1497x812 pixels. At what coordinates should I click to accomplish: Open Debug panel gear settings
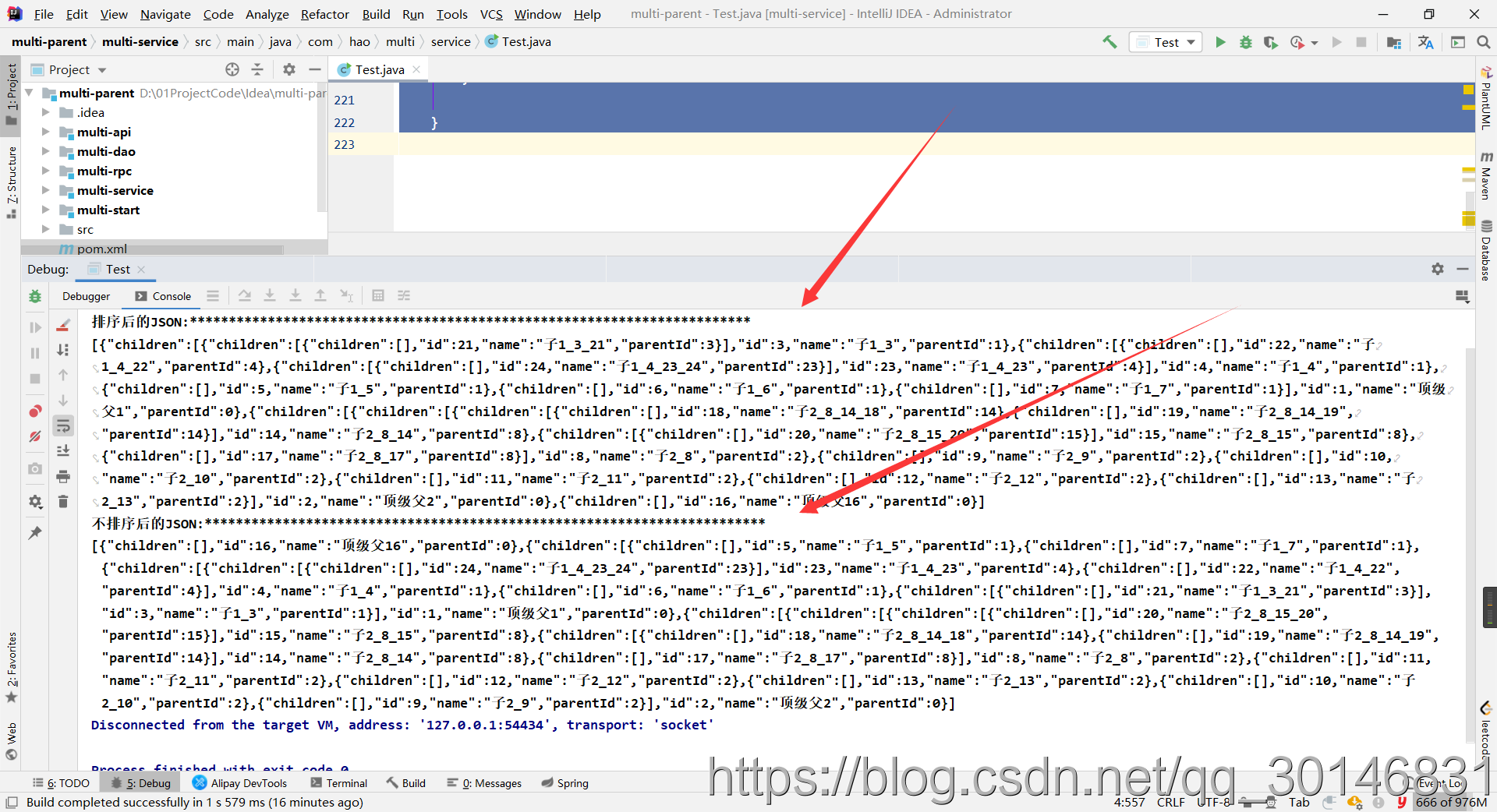tap(1438, 269)
